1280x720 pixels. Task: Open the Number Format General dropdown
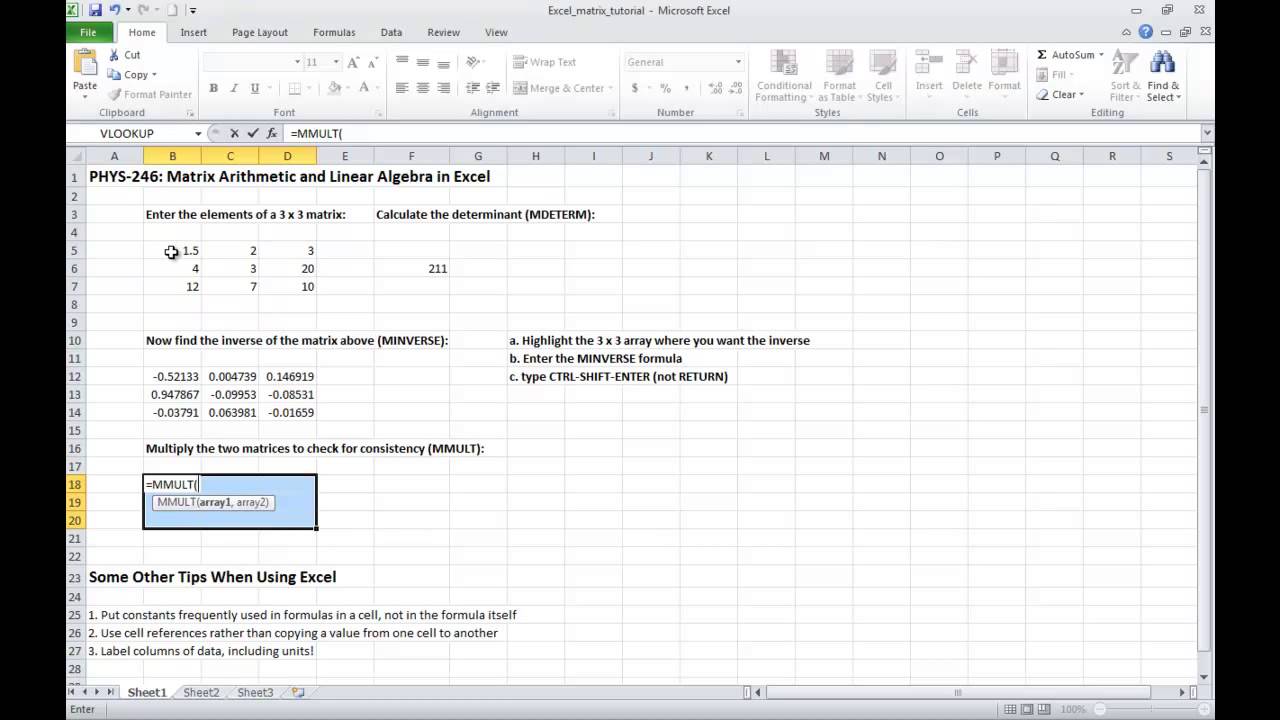pos(738,62)
